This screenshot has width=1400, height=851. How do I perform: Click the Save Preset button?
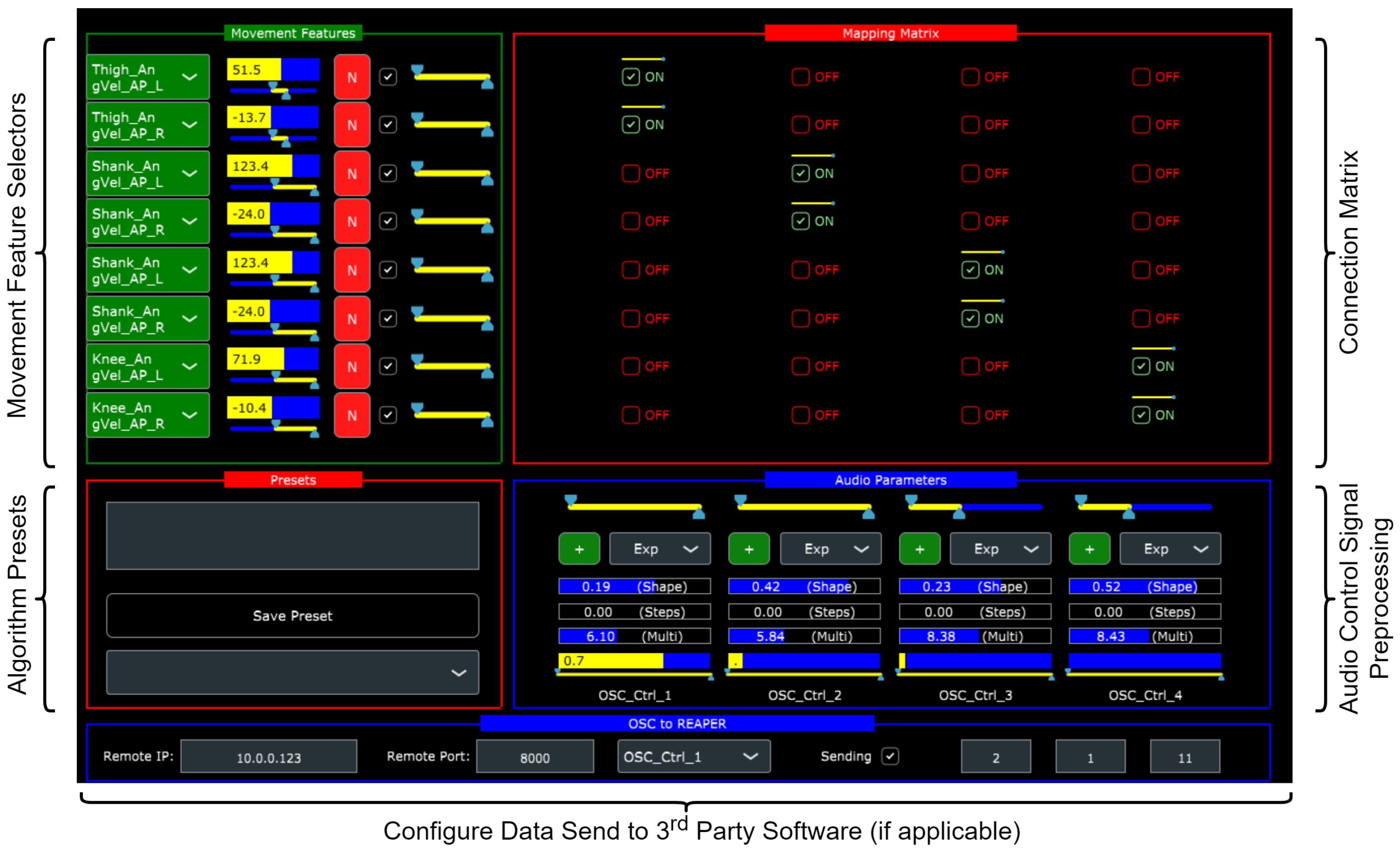tap(292, 616)
